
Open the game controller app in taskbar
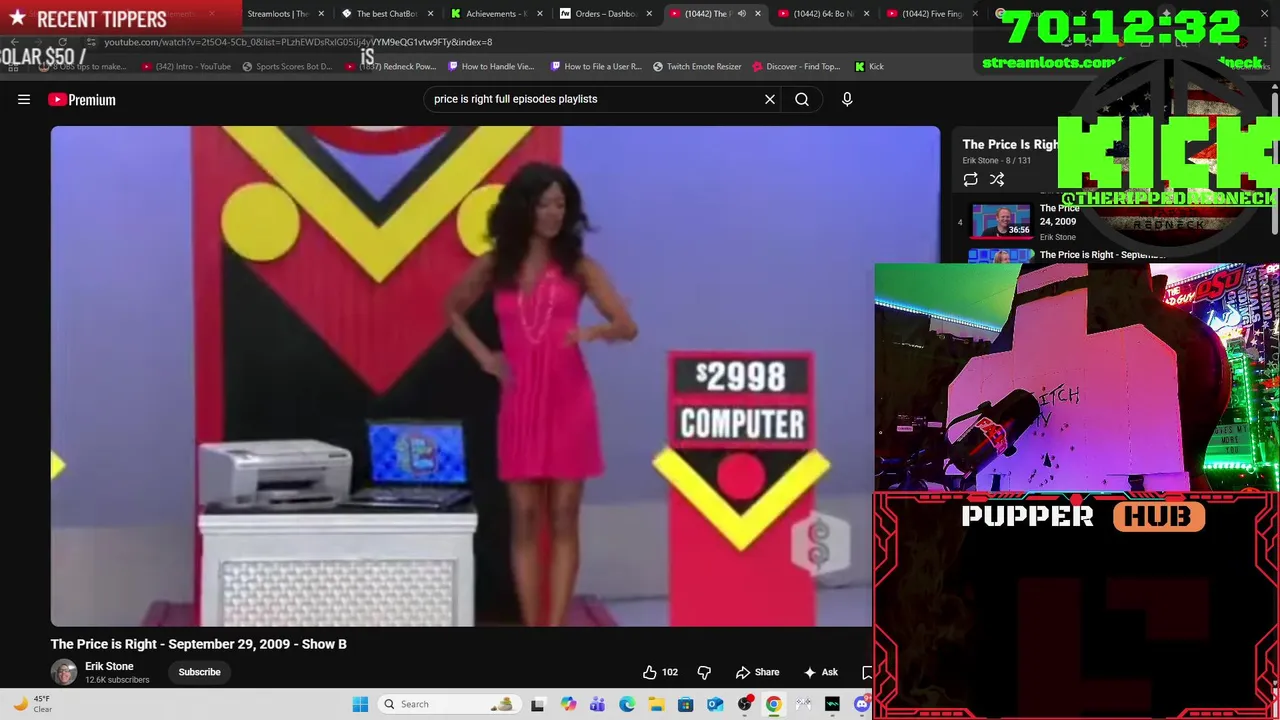pos(803,704)
